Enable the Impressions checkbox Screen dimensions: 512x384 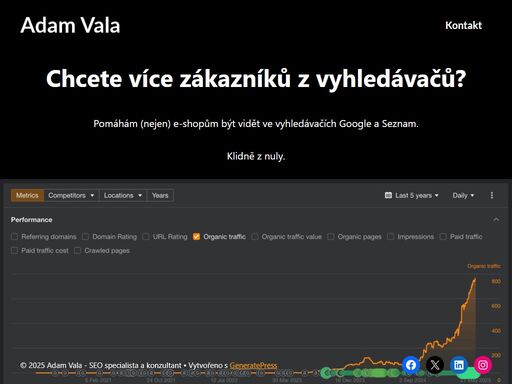pyautogui.click(x=390, y=237)
